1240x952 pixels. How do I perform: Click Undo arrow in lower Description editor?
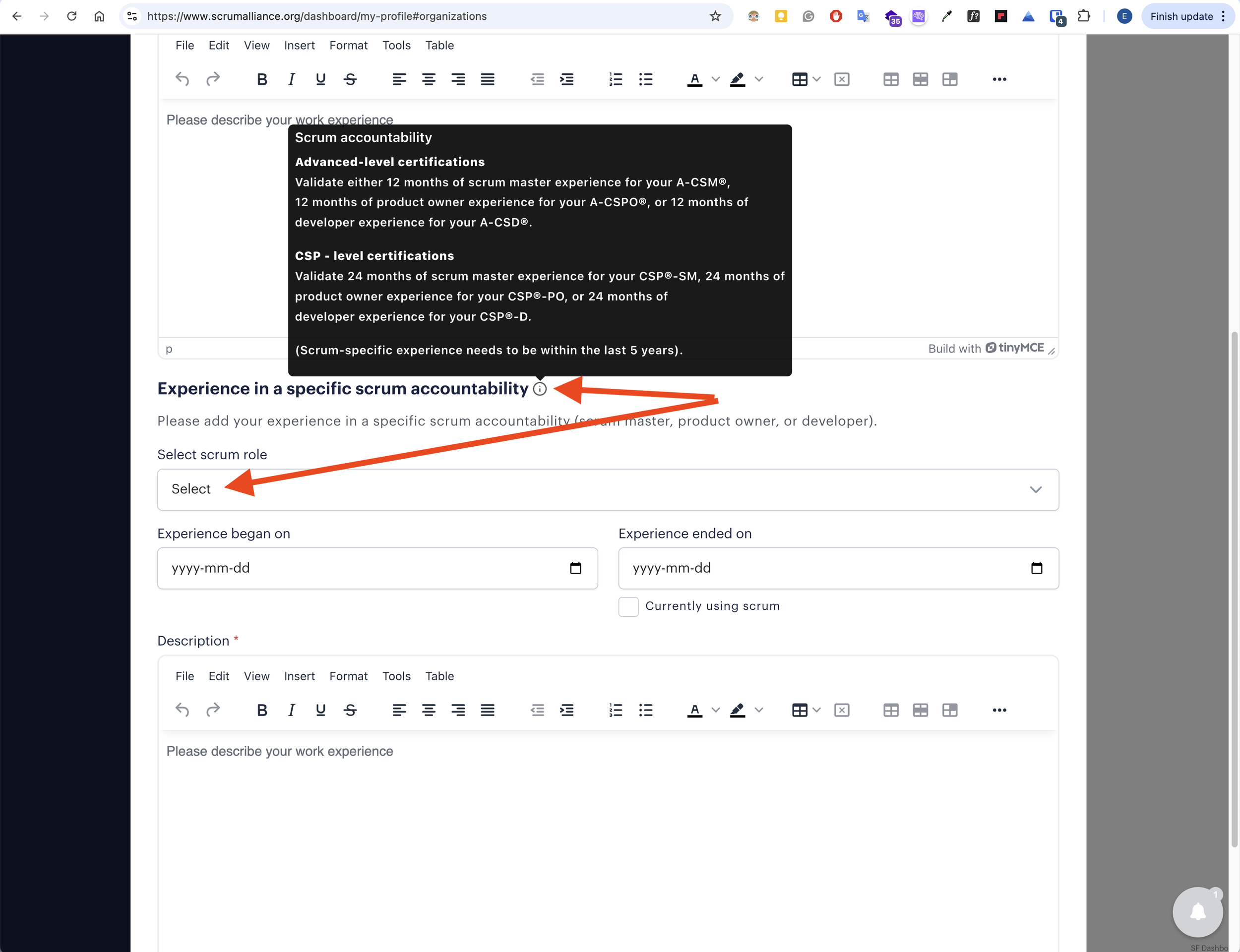pos(182,710)
